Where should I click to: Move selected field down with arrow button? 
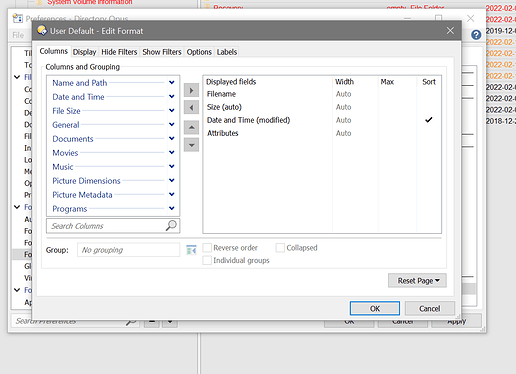191,145
